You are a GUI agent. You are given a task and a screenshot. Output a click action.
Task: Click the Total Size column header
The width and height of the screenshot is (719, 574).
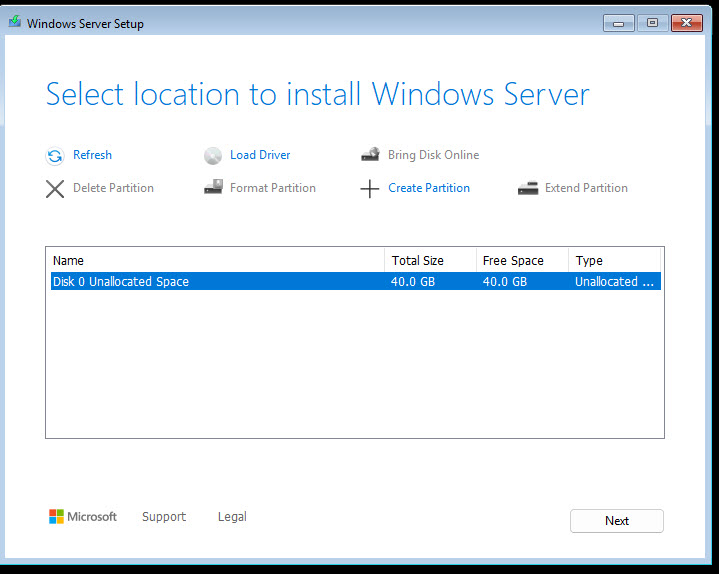coord(430,260)
